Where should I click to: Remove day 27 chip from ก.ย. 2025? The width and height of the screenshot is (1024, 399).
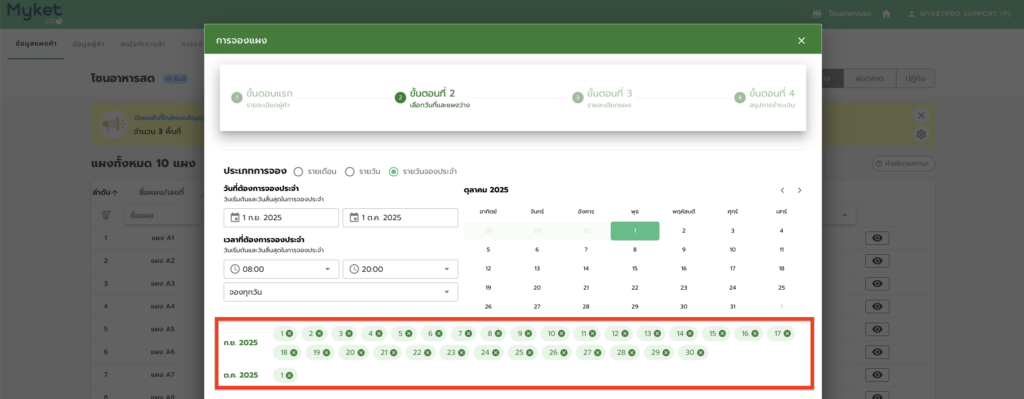pos(597,353)
